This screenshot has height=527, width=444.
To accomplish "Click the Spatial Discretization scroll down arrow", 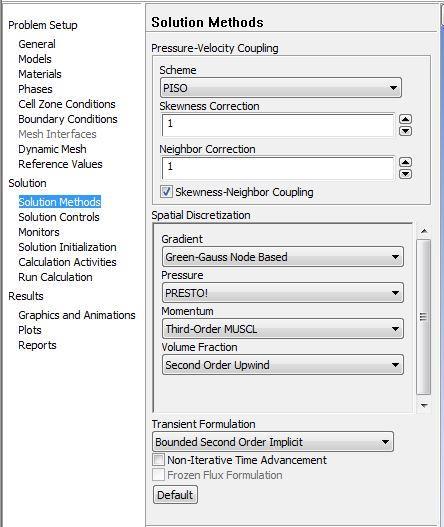I will pos(424,406).
